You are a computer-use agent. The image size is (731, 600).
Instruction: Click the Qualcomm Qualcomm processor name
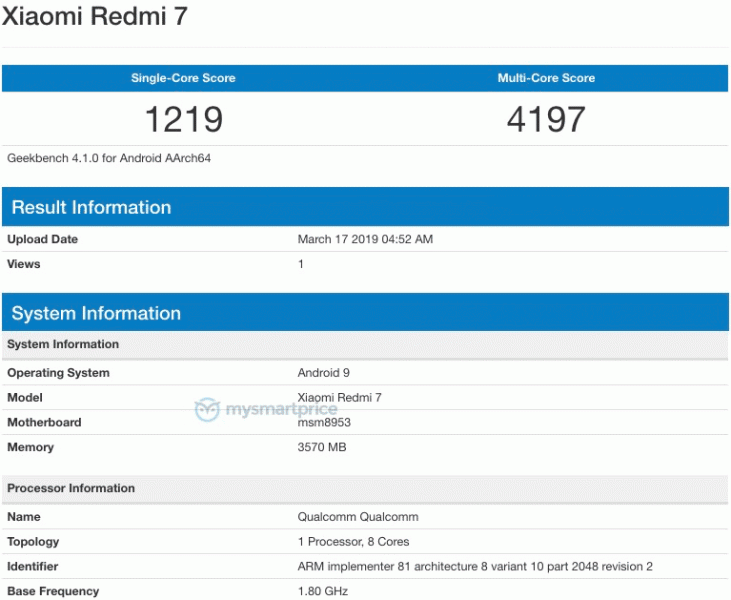click(x=358, y=517)
